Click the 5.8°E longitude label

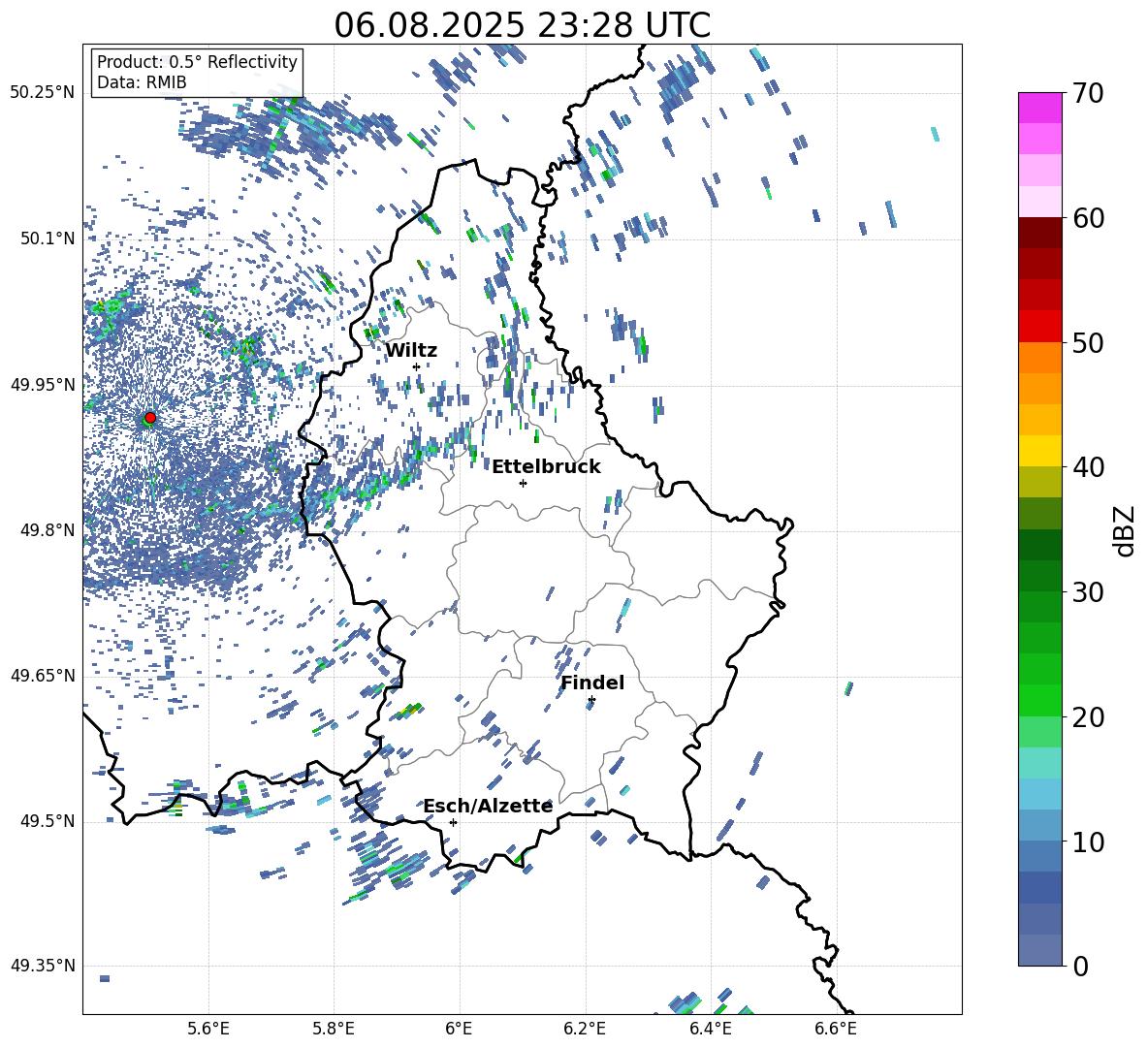point(334,1029)
